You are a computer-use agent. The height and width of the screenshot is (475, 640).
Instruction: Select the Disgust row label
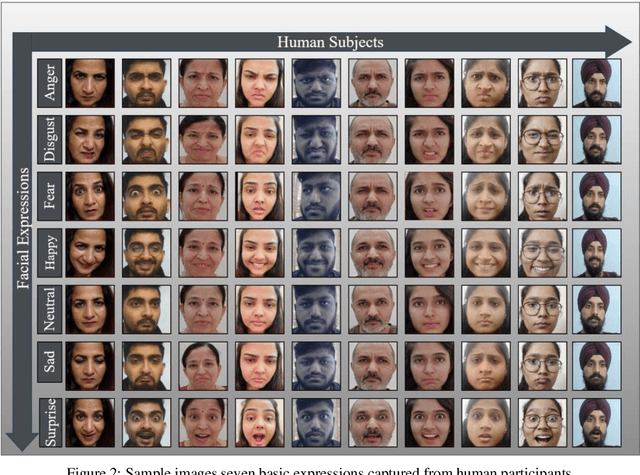pos(48,139)
